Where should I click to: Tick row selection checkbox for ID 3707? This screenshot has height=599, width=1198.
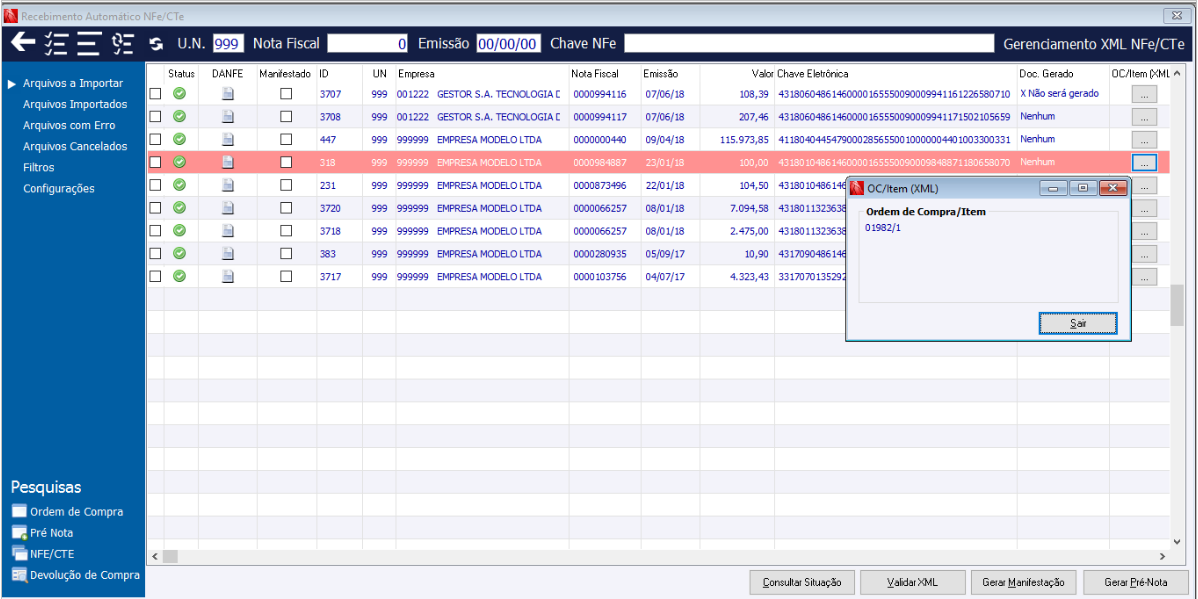click(x=155, y=94)
